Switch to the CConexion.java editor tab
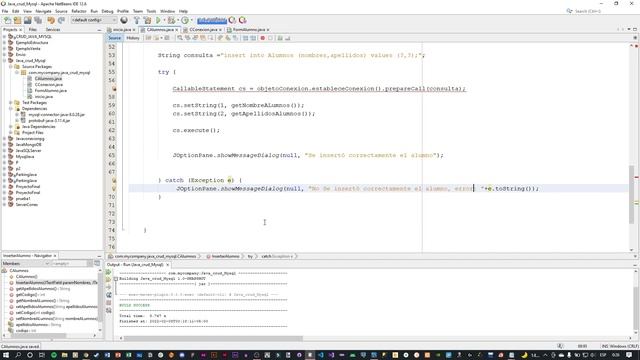This screenshot has height=360, width=640. (x=203, y=30)
